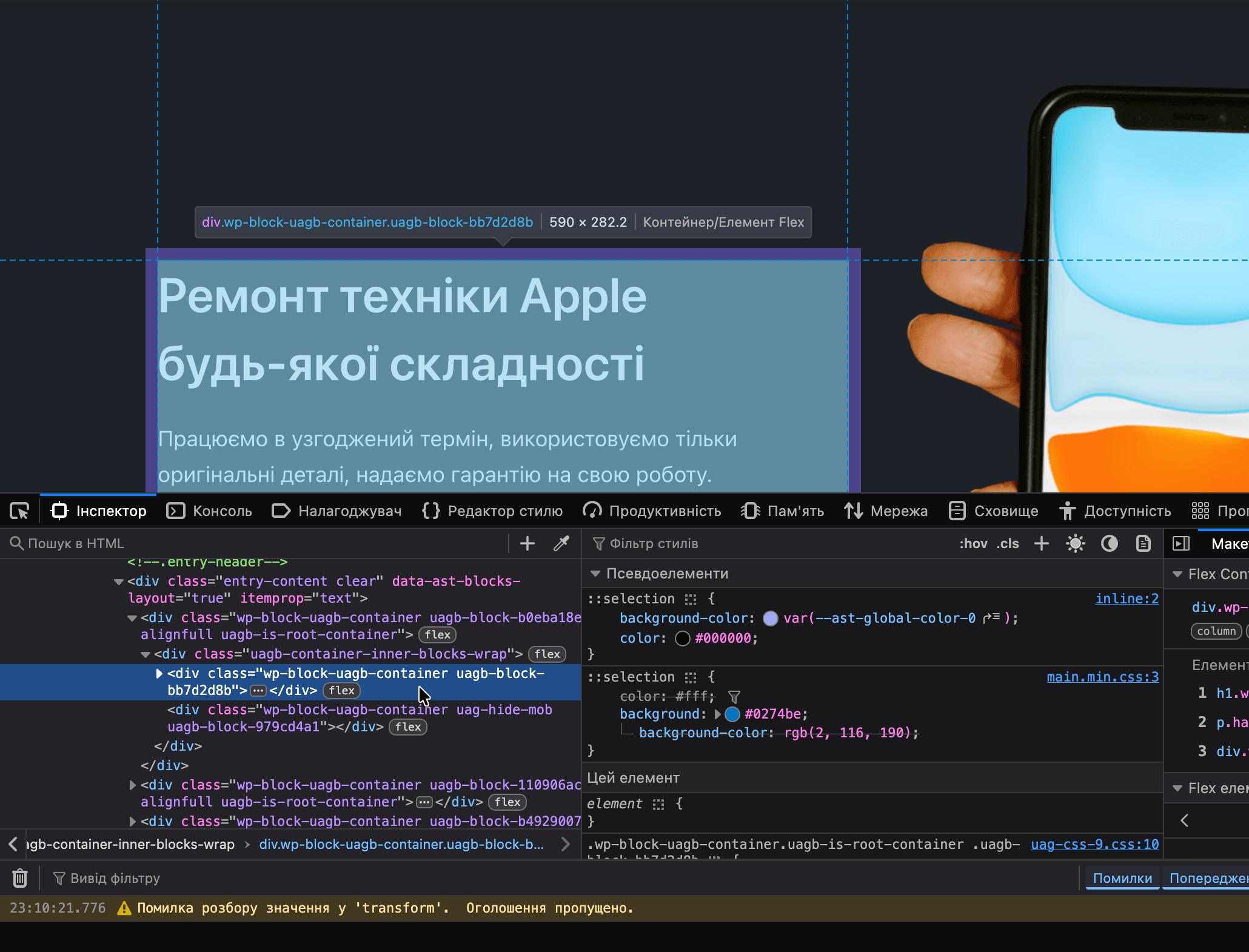Enable light color scheme simulation

pyautogui.click(x=1075, y=543)
